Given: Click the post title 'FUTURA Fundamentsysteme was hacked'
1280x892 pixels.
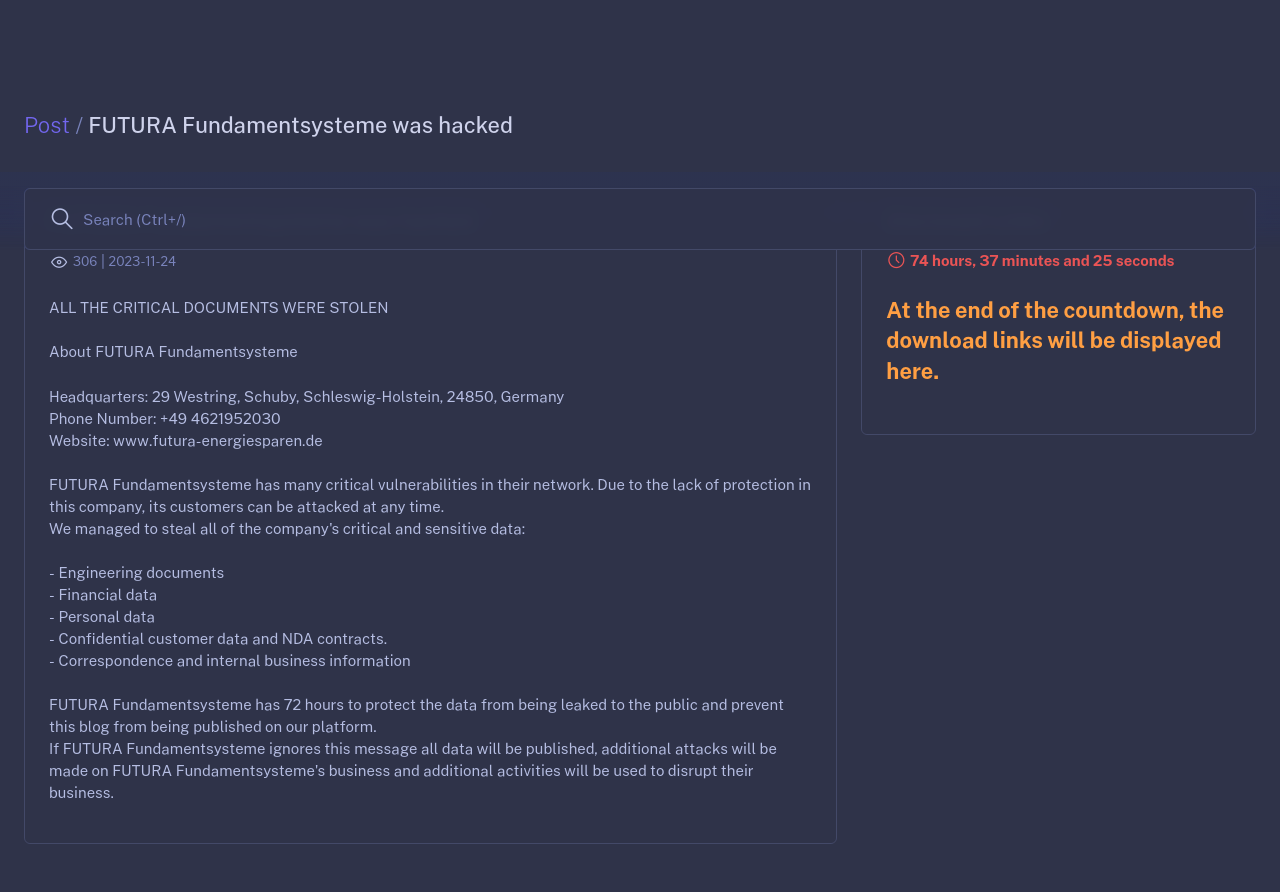Looking at the screenshot, I should pos(300,125).
